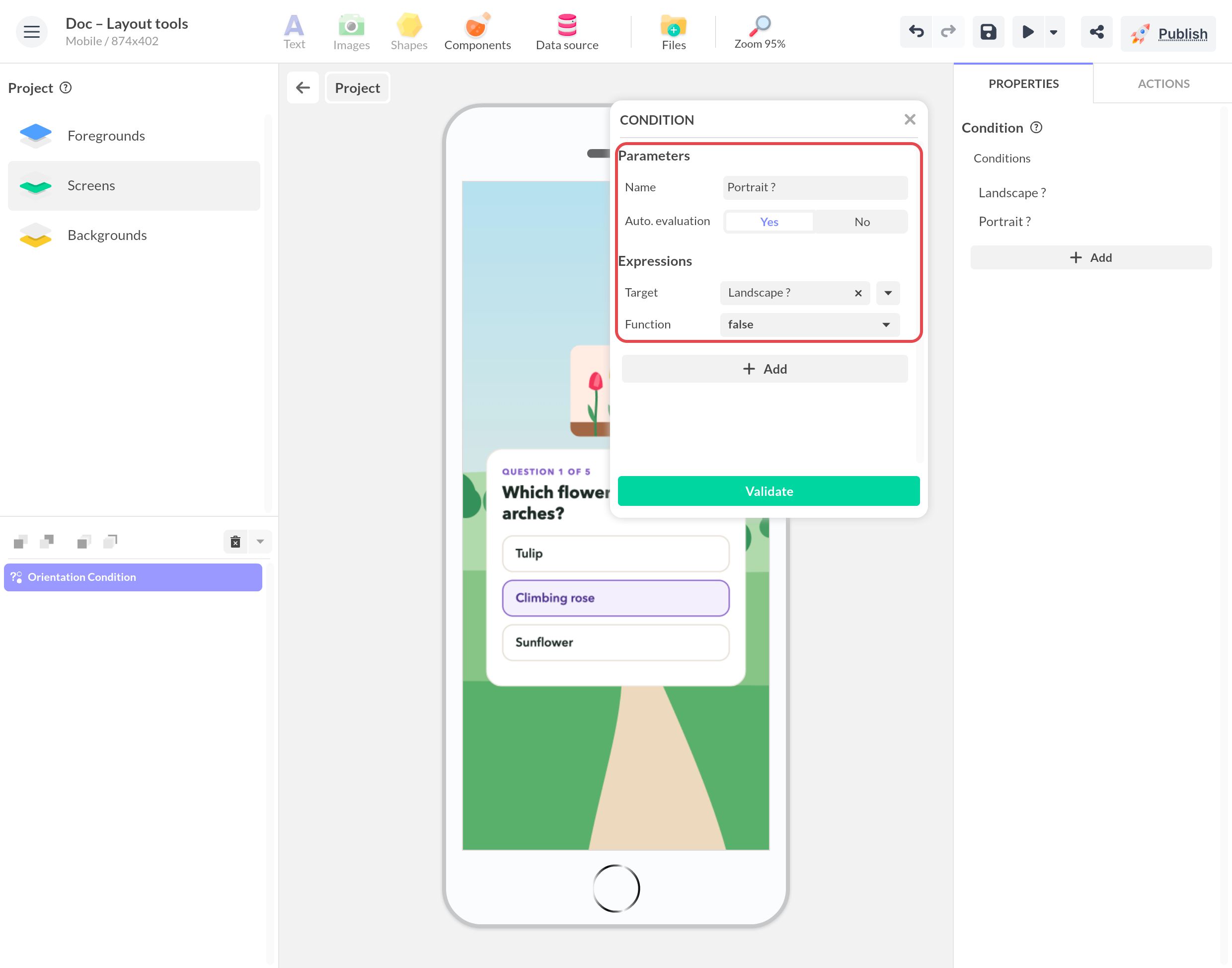Click the Publish button
This screenshot has width=1232, height=968.
point(1168,33)
